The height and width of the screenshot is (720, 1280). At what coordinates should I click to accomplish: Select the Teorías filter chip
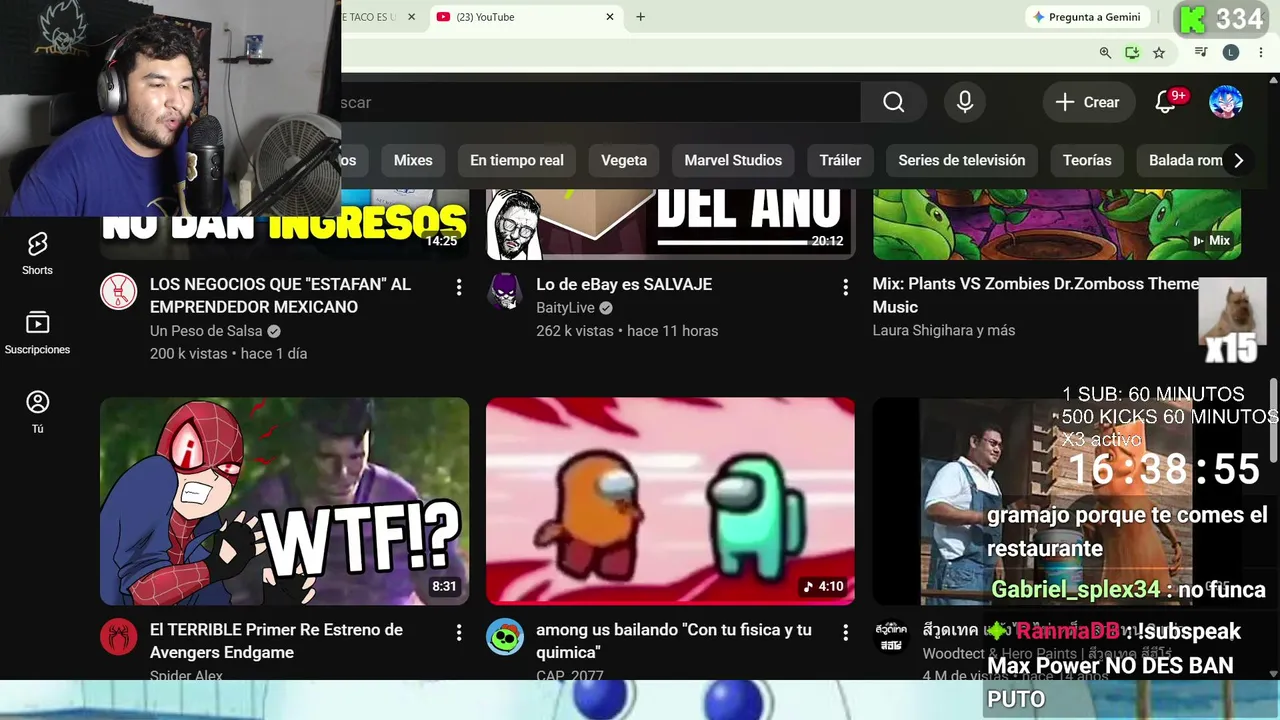1087,160
